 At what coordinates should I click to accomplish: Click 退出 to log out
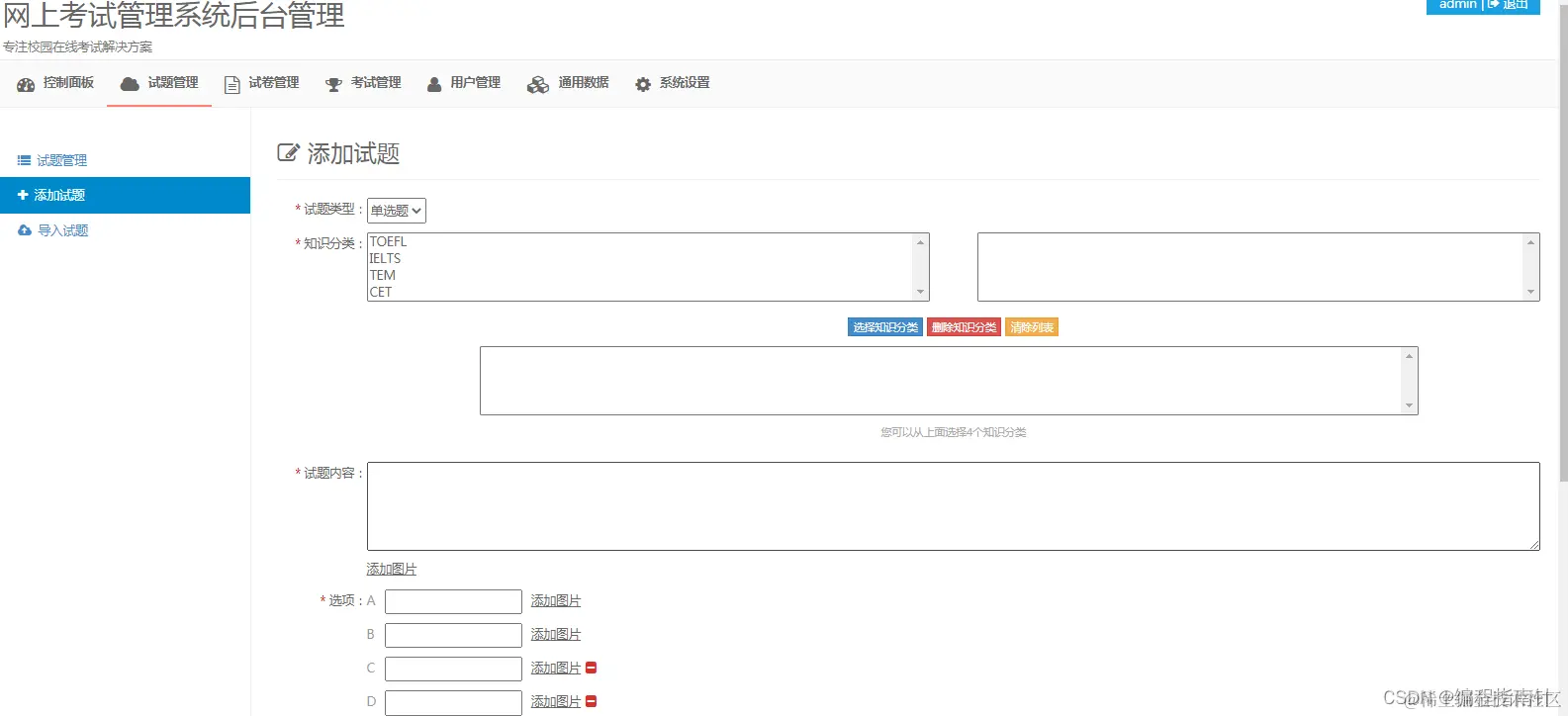tap(1516, 5)
